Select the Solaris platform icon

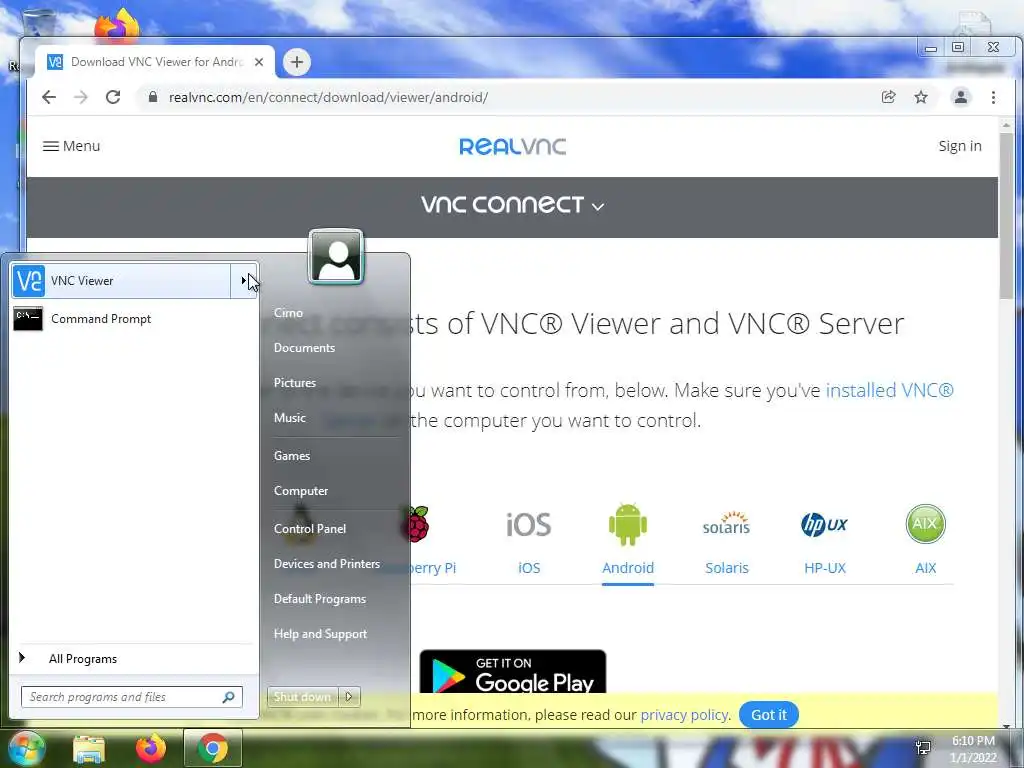coord(726,523)
